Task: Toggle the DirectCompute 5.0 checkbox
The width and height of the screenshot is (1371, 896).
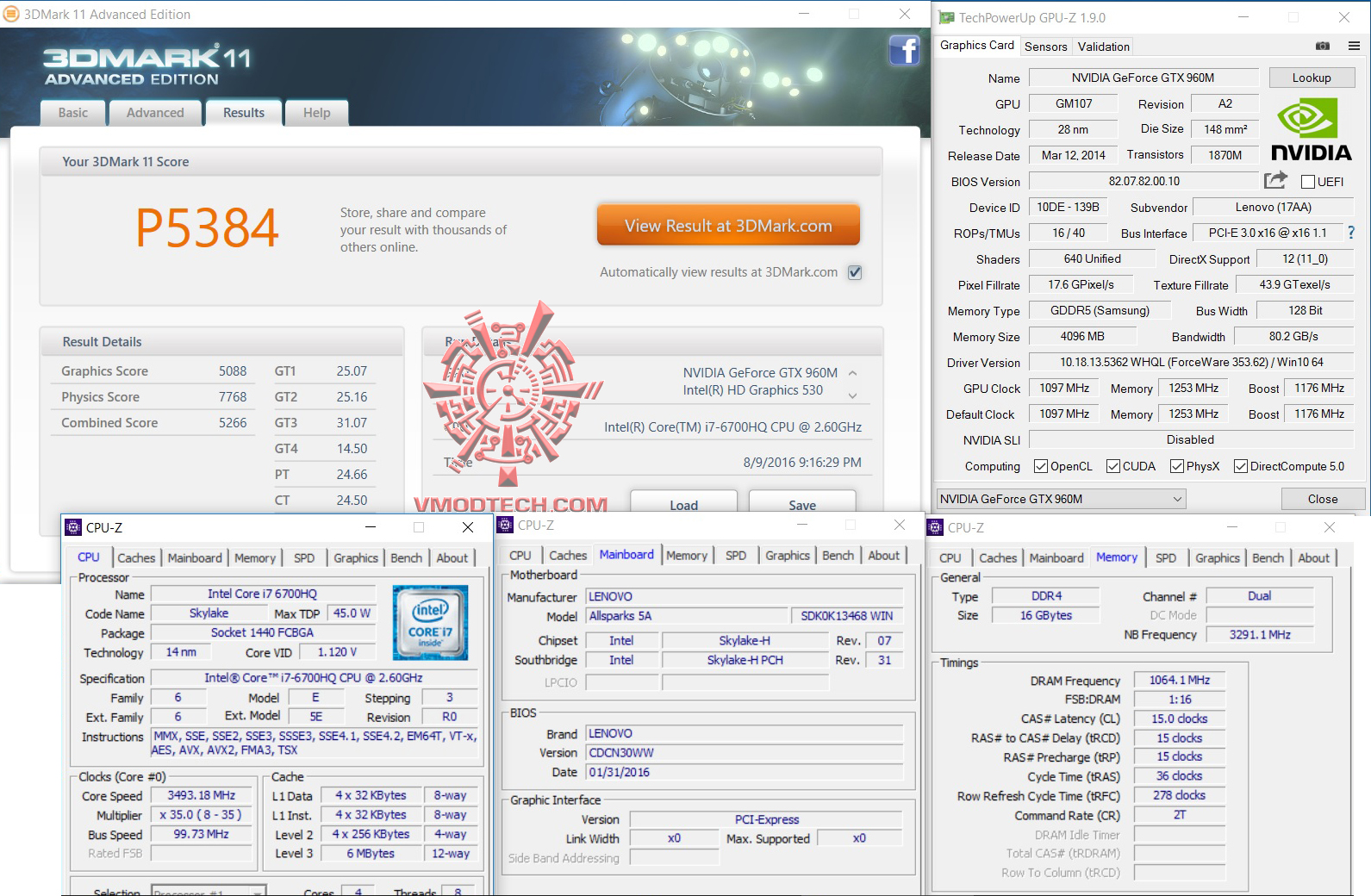Action: [1241, 466]
